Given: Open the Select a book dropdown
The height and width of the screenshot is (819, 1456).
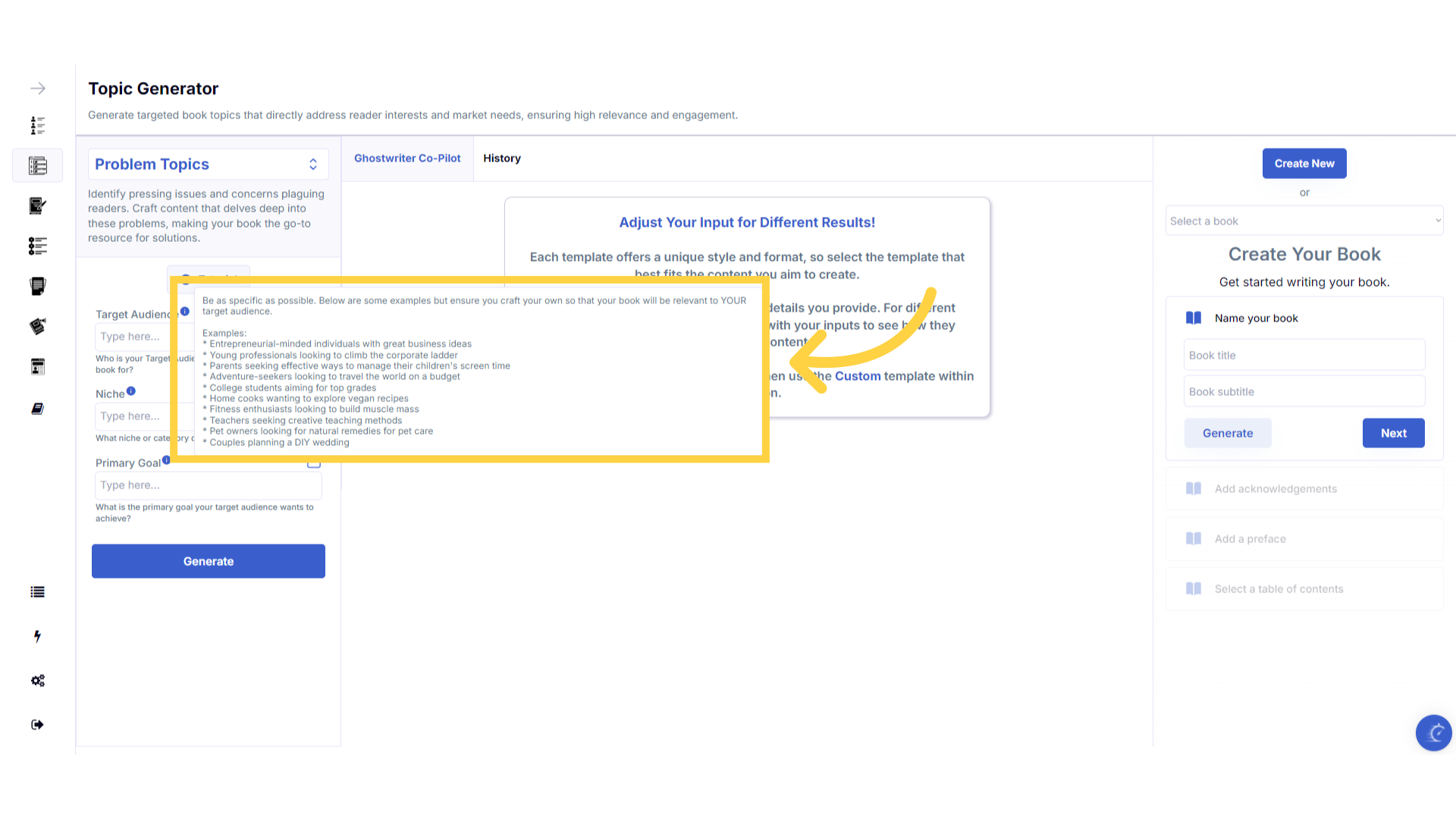Looking at the screenshot, I should (x=1304, y=221).
